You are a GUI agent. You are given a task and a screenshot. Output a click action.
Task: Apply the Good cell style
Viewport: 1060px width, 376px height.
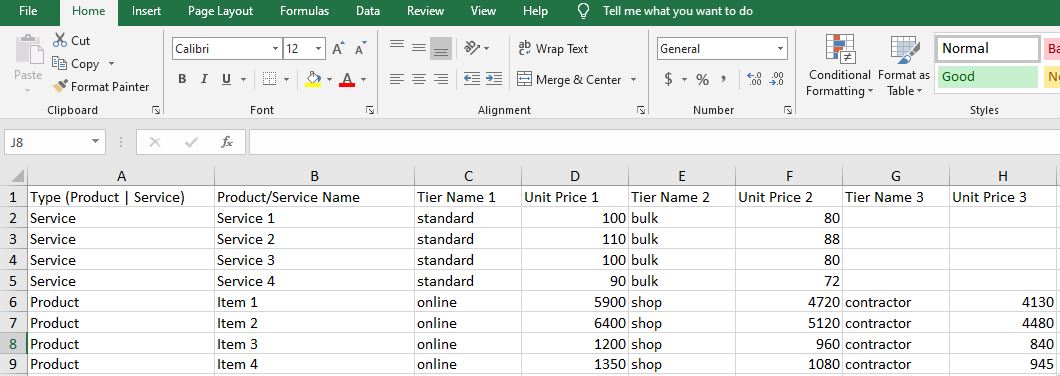point(988,76)
